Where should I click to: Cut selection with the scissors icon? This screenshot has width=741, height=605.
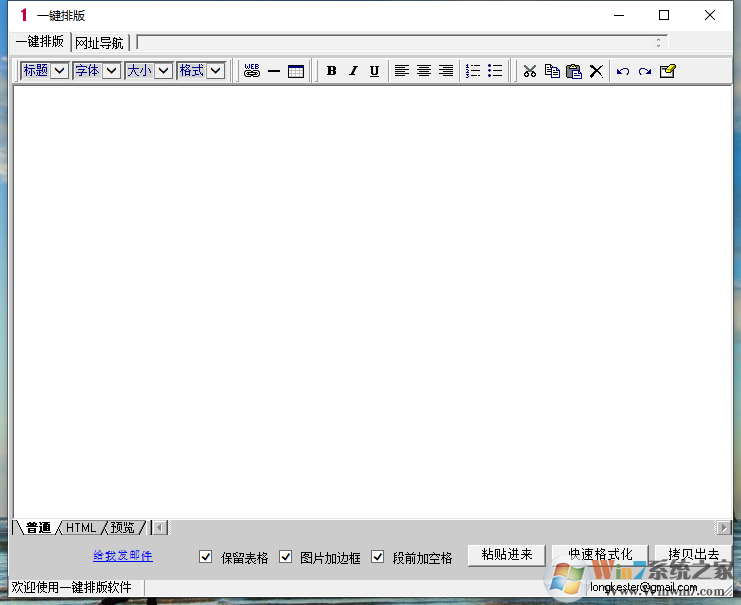pyautogui.click(x=530, y=71)
